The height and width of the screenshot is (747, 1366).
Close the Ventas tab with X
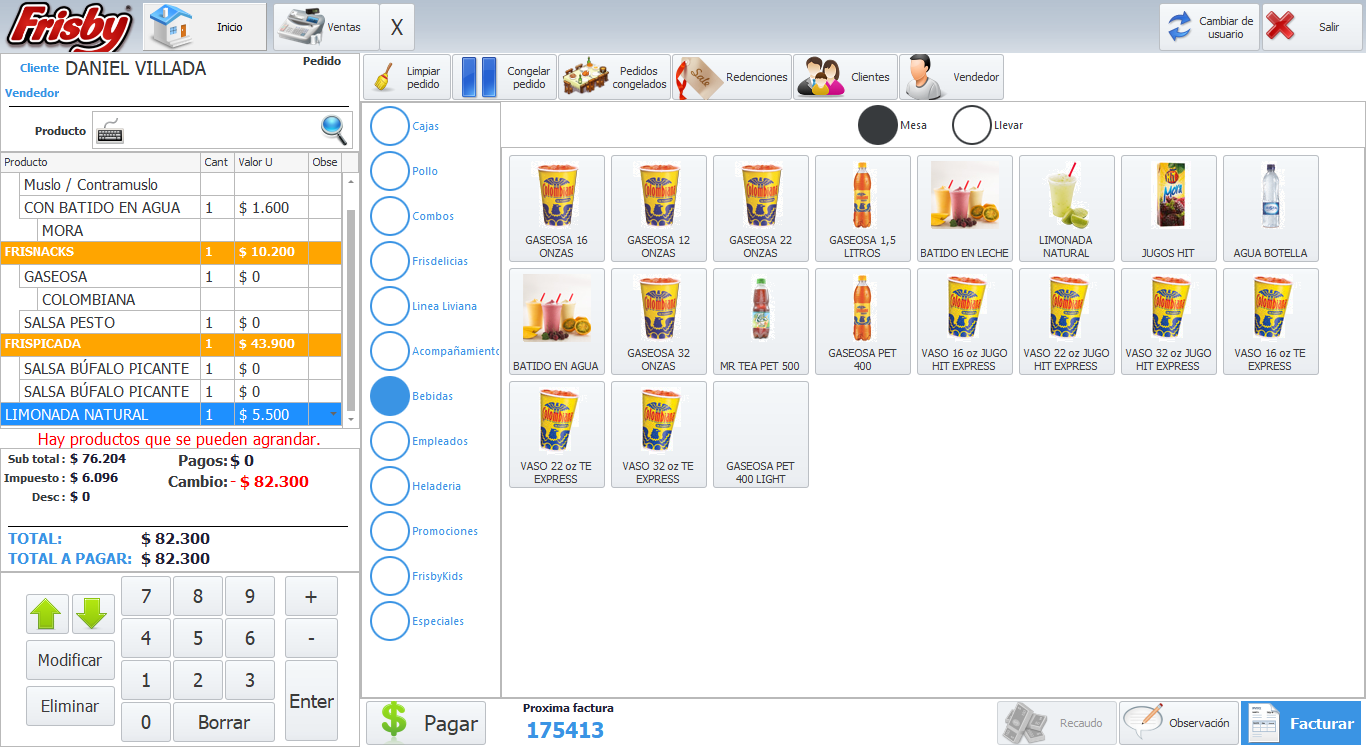coord(397,27)
